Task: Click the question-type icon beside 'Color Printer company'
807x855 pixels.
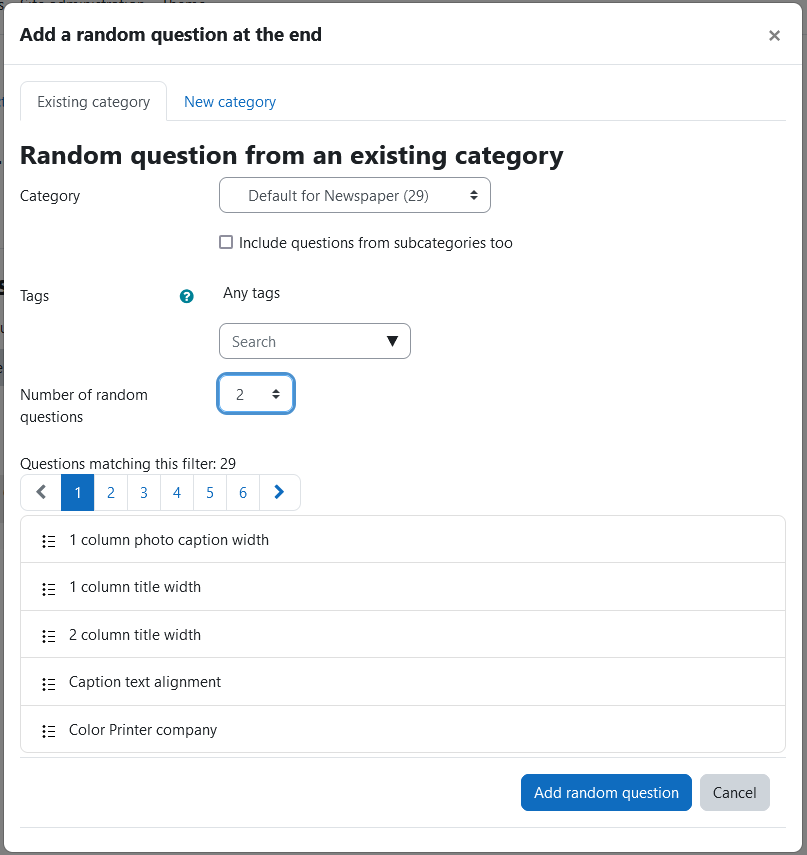Action: [x=49, y=731]
